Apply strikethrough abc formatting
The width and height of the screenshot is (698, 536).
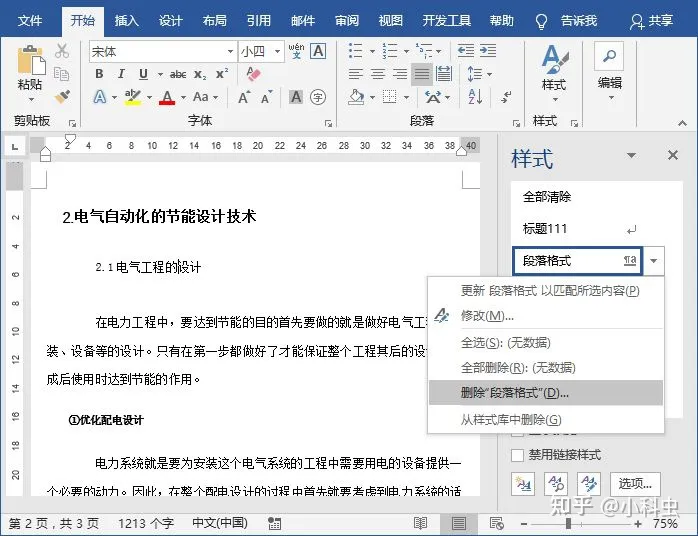point(178,74)
